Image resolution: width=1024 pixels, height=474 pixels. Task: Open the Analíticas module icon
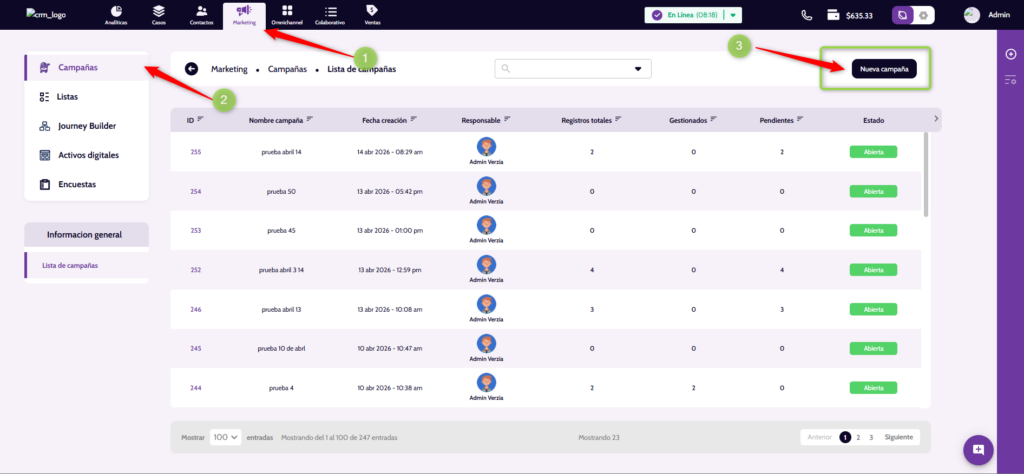pyautogui.click(x=116, y=14)
